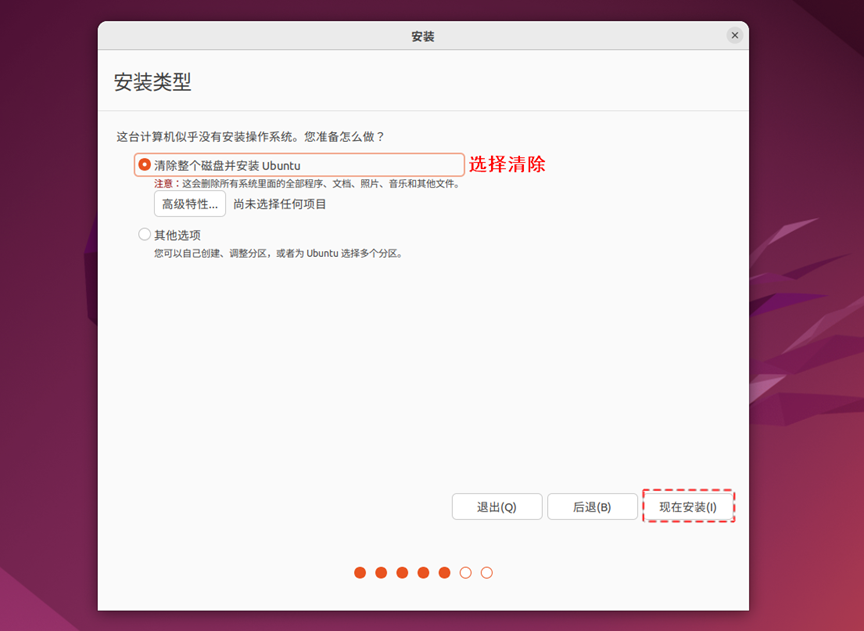Open the "高级特性..." dialog
Screen dimensions: 864x631
tap(190, 204)
